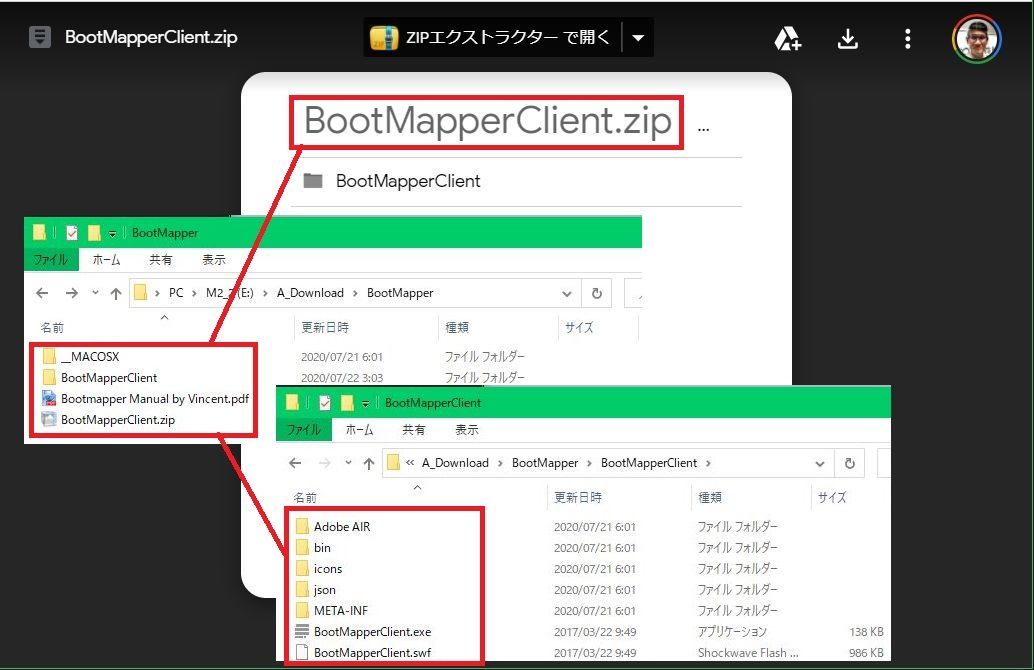This screenshot has height=670, width=1034.
Task: Download BootMapperClient.zip using the download icon
Action: [847, 37]
